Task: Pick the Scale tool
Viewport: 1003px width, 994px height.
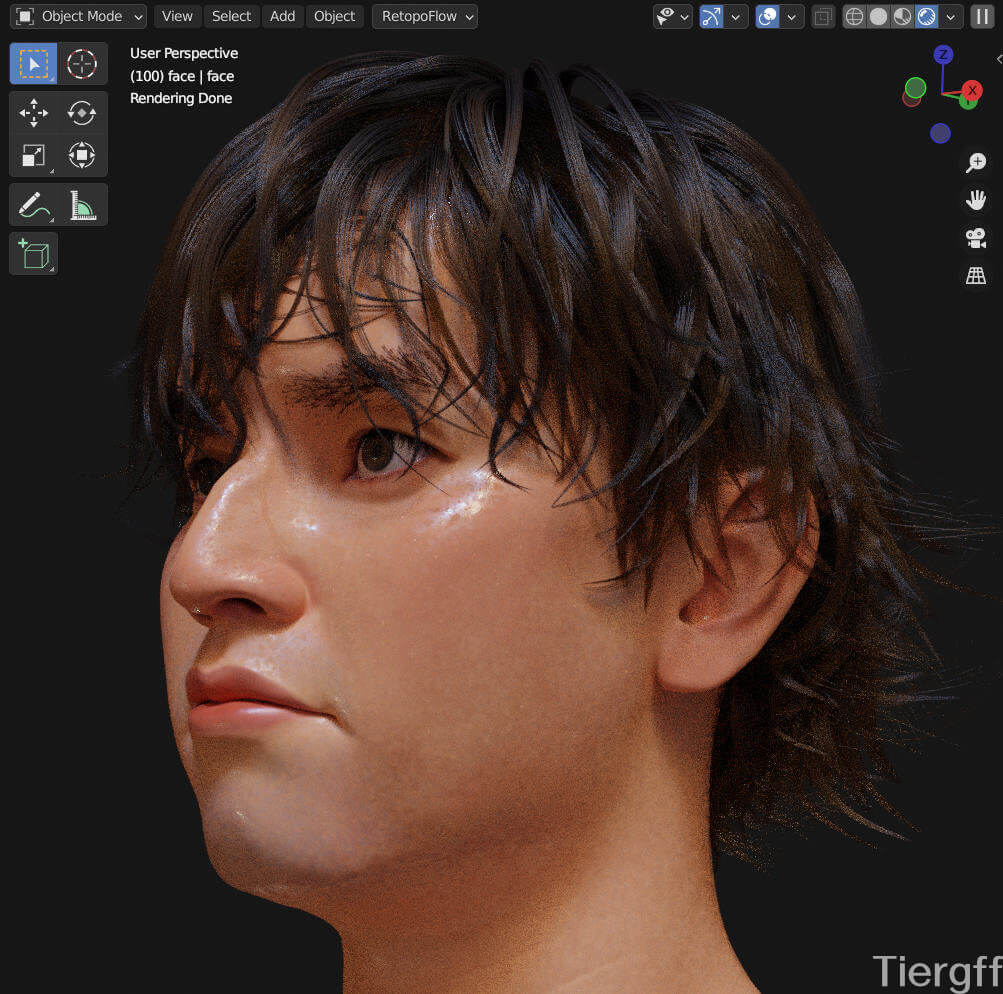Action: tap(34, 155)
